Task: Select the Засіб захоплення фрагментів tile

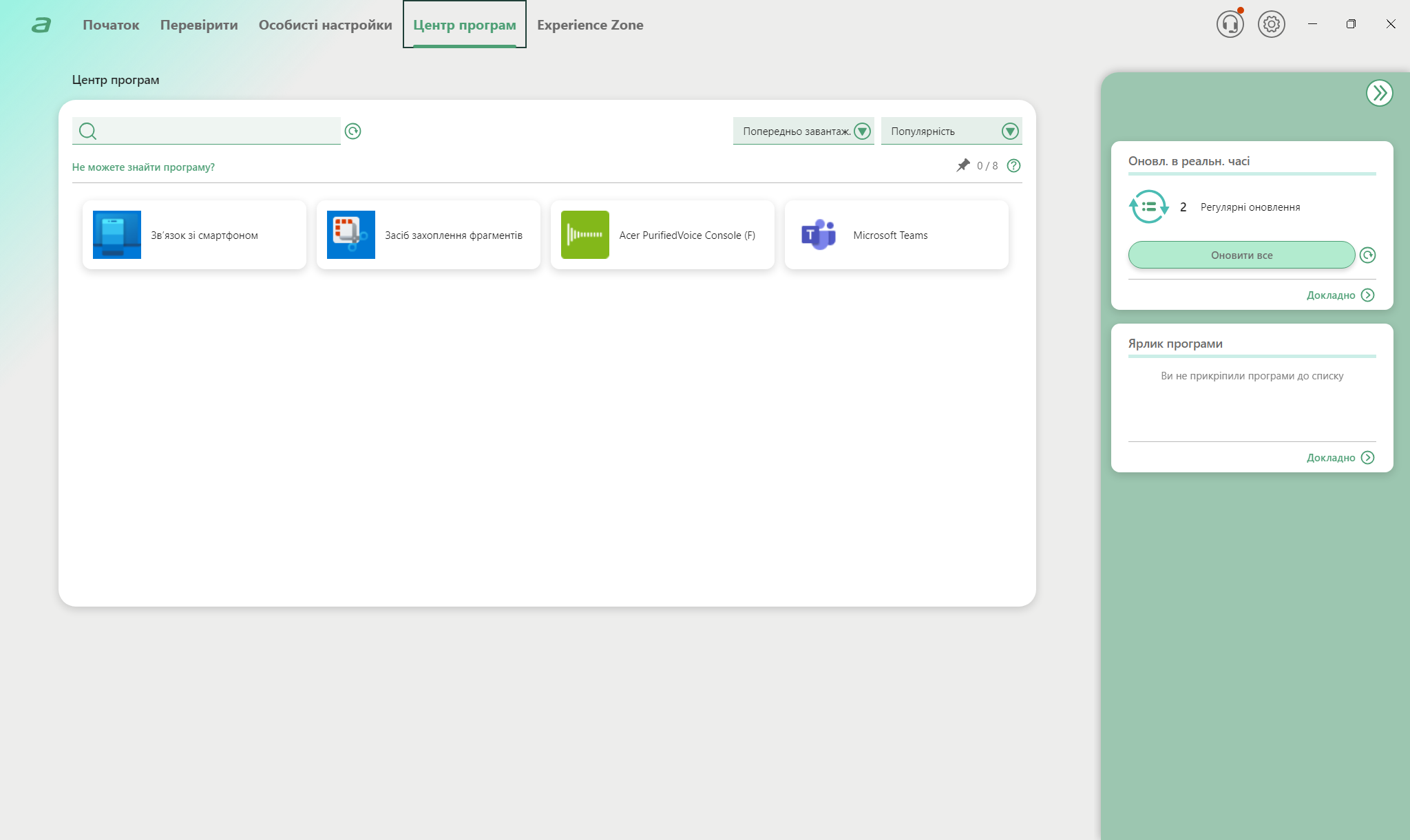Action: click(x=428, y=235)
